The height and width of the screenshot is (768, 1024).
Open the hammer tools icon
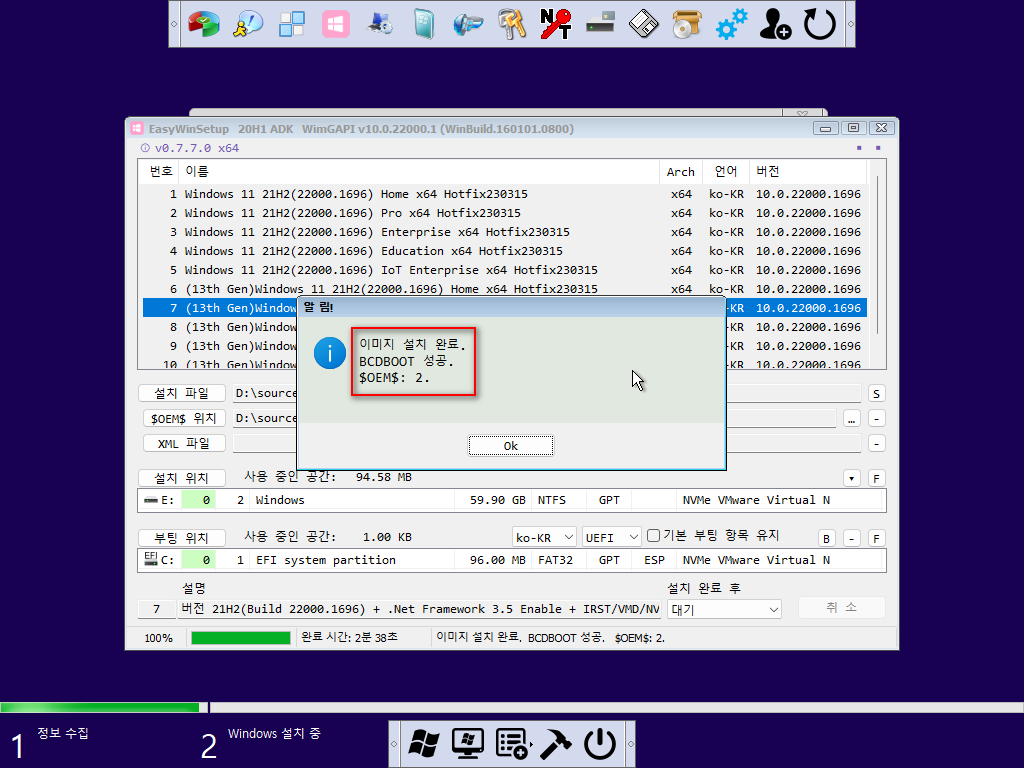coord(556,744)
